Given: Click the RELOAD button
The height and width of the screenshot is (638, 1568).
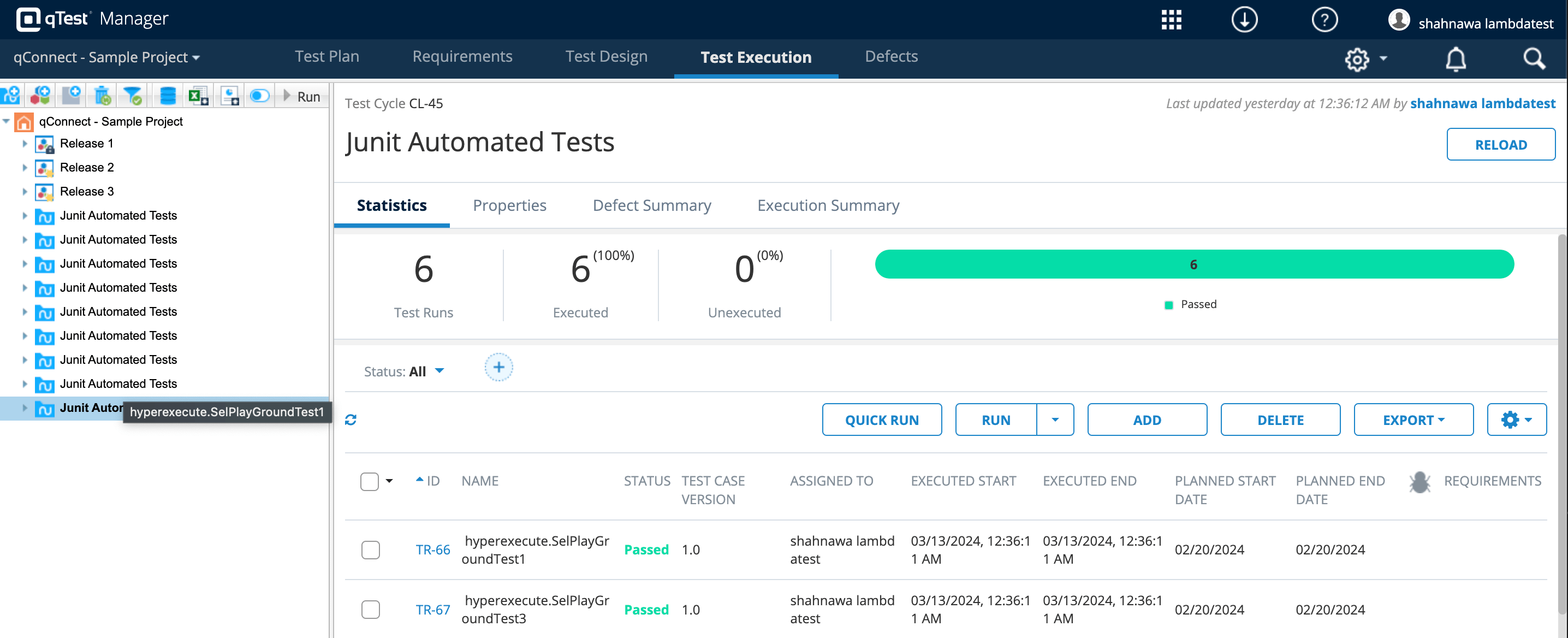Looking at the screenshot, I should click(1501, 144).
